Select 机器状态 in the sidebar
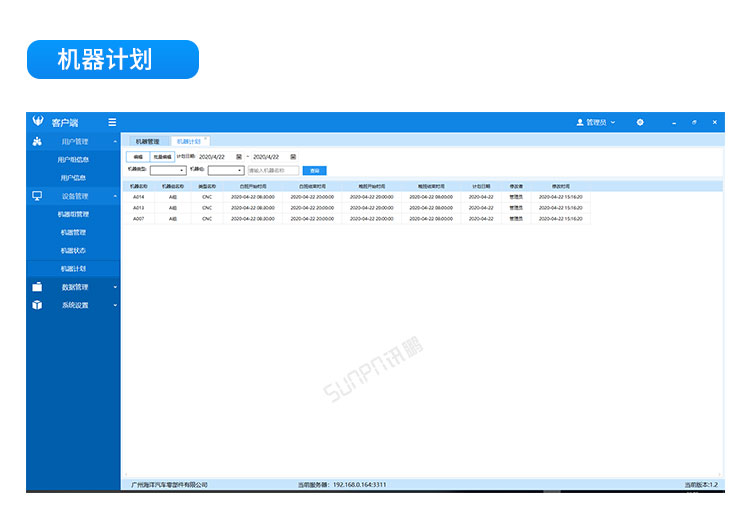Image resolution: width=750 pixels, height=516 pixels. pos(73,250)
